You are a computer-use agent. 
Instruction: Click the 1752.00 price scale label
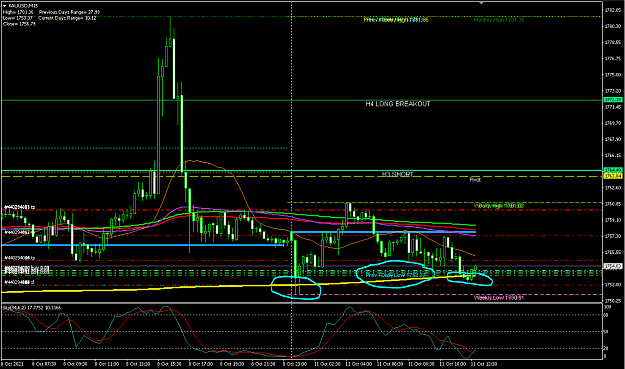(x=612, y=285)
